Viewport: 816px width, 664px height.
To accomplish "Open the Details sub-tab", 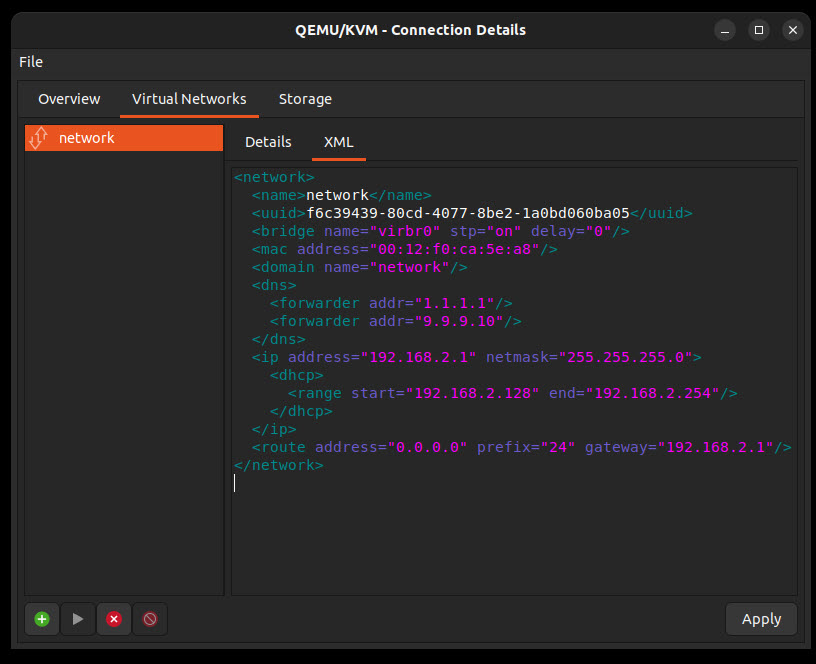I will [268, 142].
